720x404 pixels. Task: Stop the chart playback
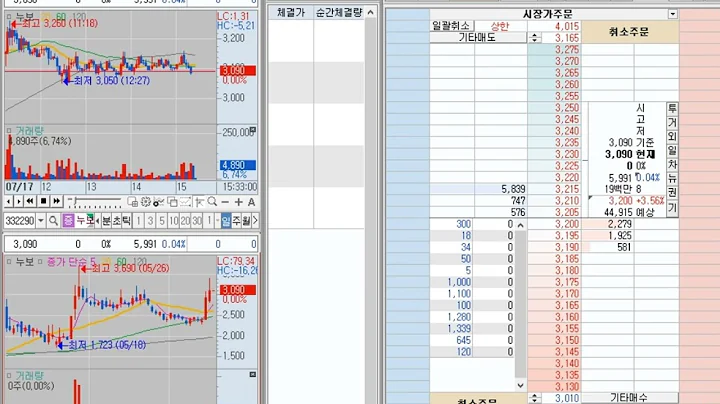(x=43, y=202)
